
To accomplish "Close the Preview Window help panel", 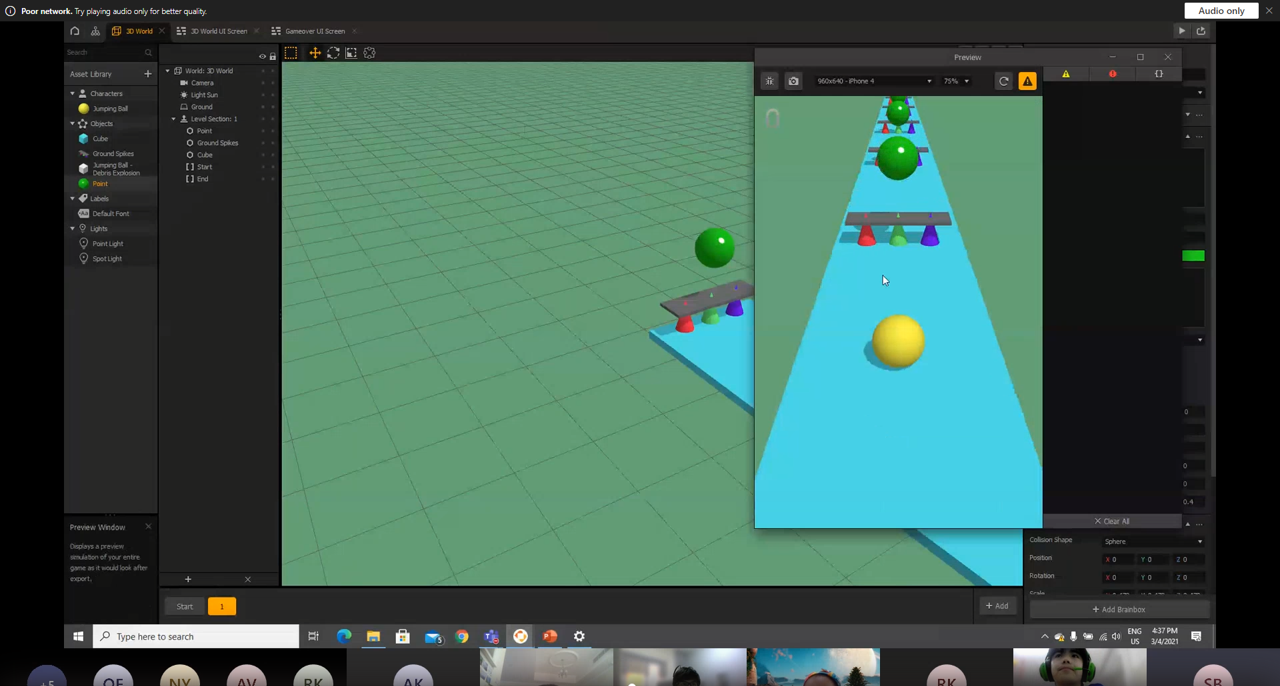I will pos(148,527).
